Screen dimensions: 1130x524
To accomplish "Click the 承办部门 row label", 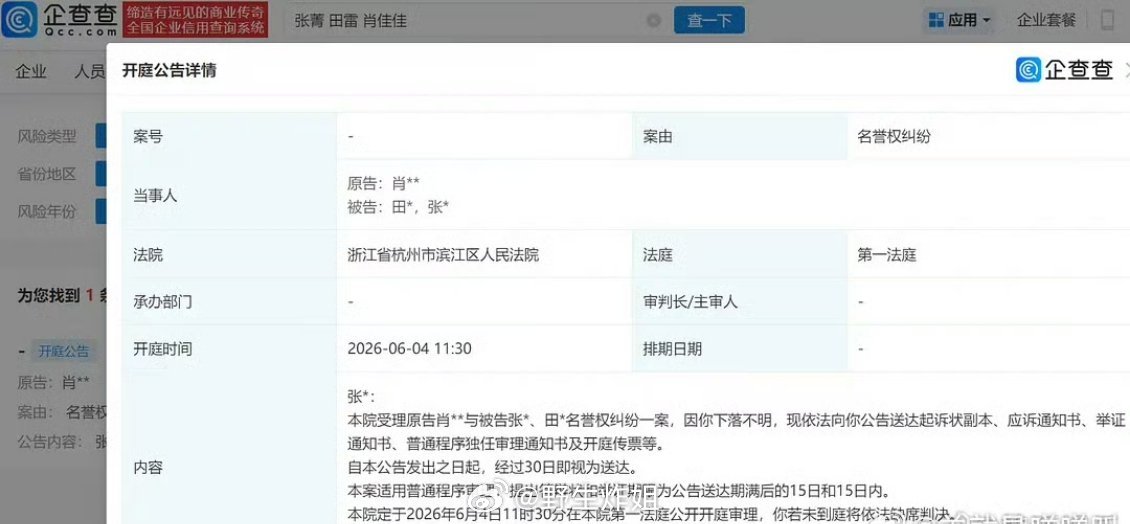I will 162,302.
